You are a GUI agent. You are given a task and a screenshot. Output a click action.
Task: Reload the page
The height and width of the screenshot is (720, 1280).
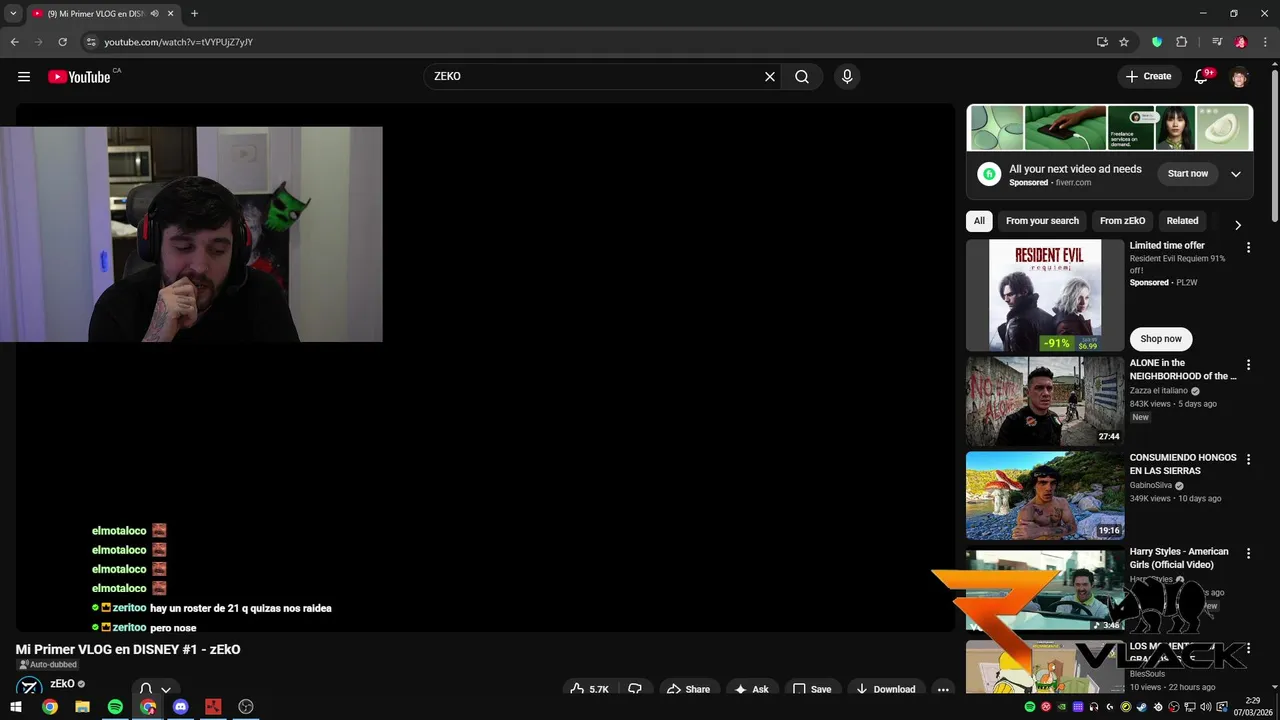coord(62,42)
